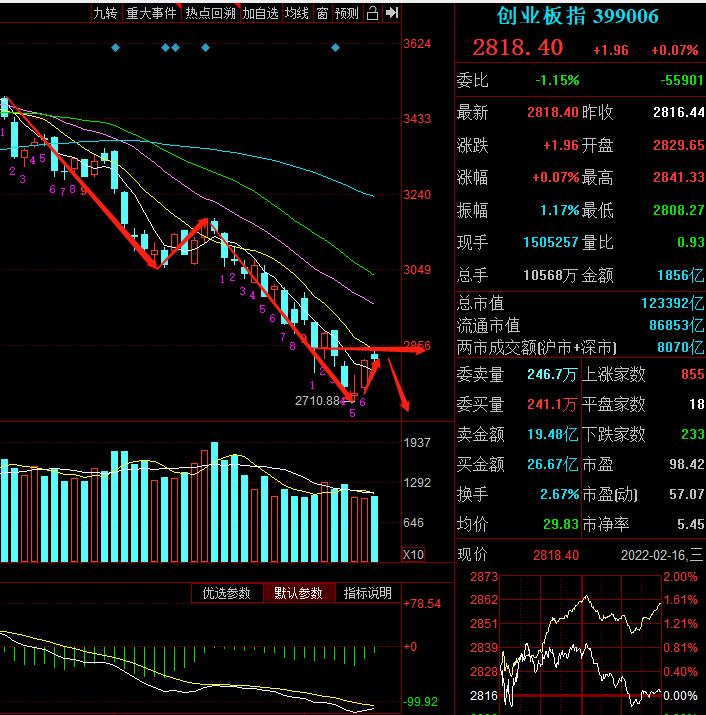Click the 两市成交额 turnover row
The image size is (706, 715).
(580, 347)
